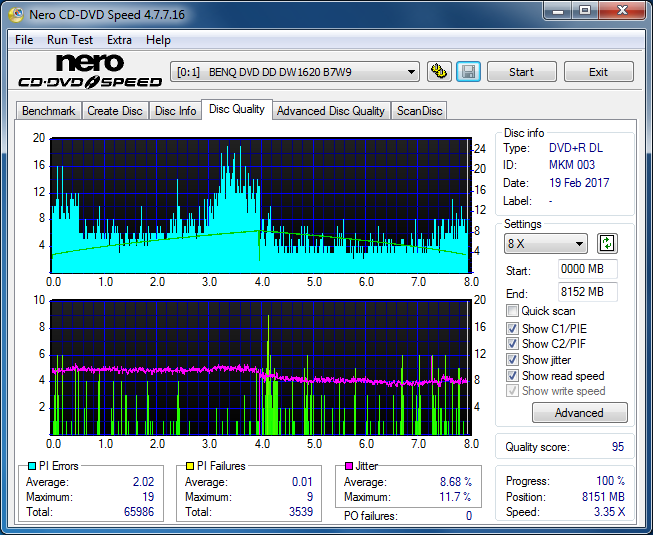Switch to the Advanced Disc Quality tab

(331, 111)
